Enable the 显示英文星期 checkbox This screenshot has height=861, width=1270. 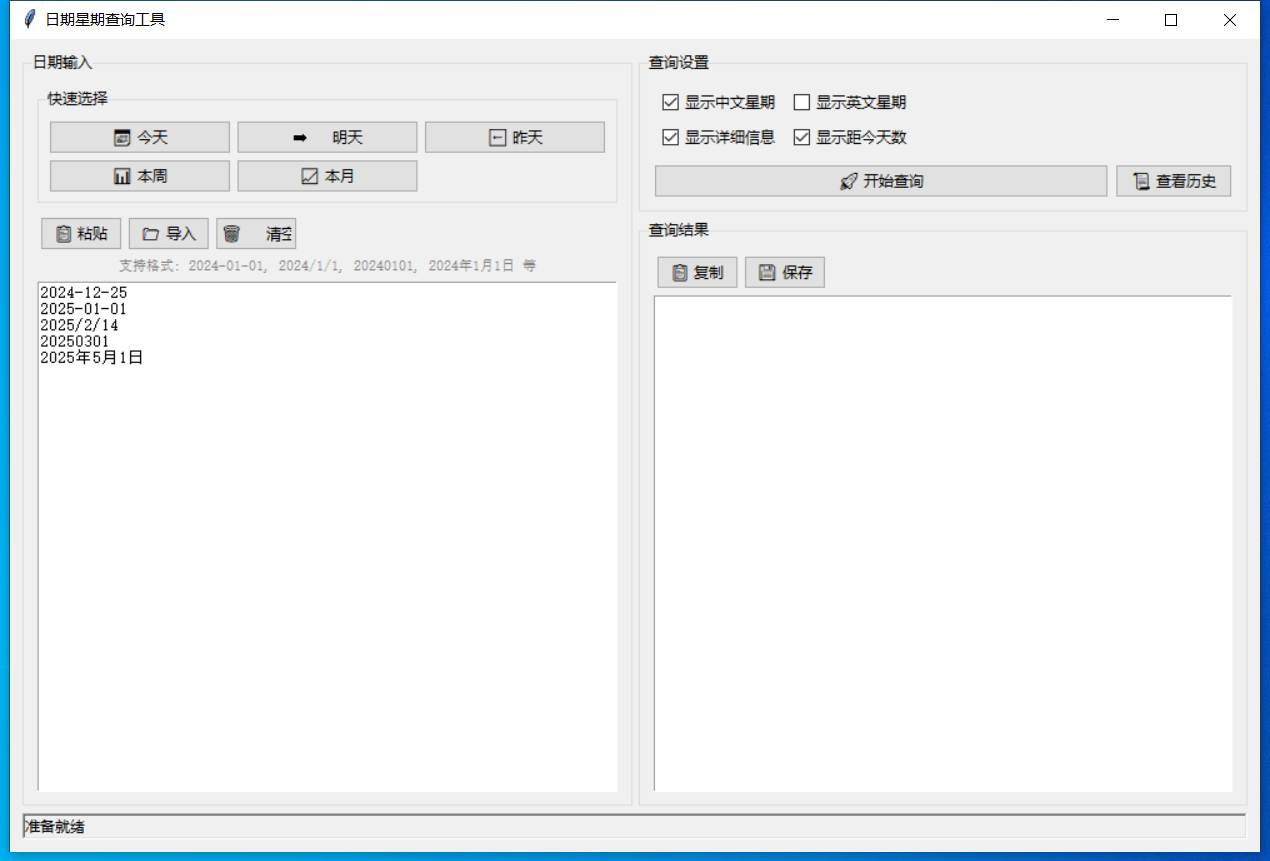click(x=850, y=102)
